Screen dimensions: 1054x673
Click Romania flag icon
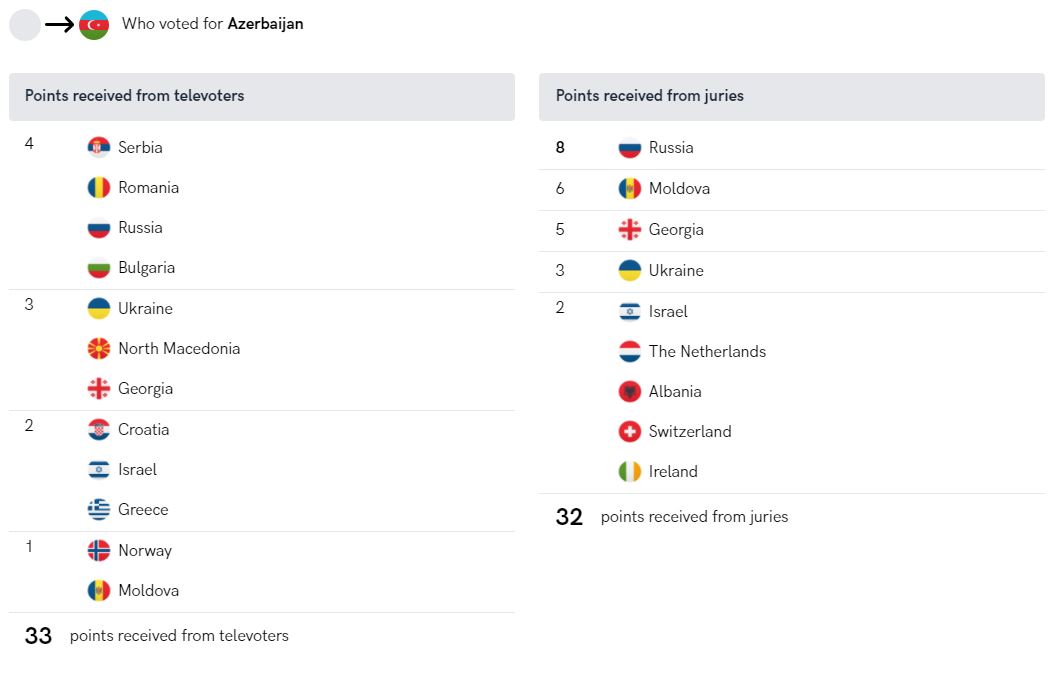pos(99,188)
